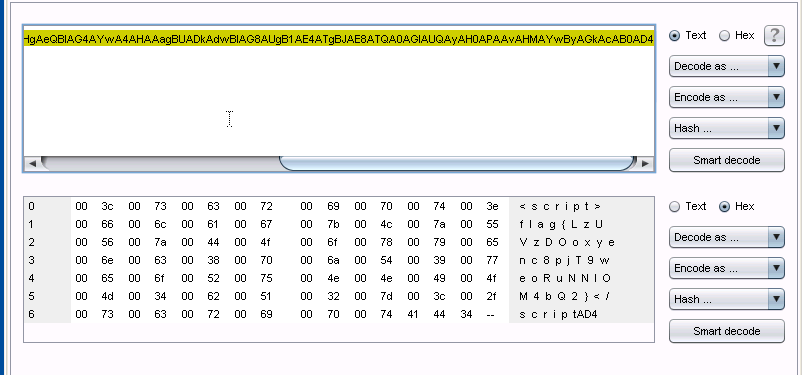
Task: Open upper 'Encode as ...' dropdown
Action: (x=726, y=97)
